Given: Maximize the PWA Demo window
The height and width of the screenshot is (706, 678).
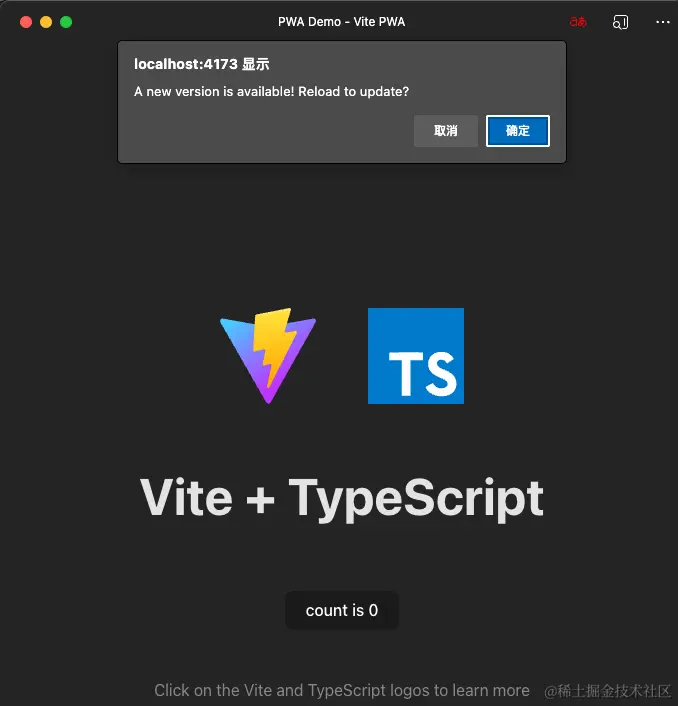Looking at the screenshot, I should 66,22.
